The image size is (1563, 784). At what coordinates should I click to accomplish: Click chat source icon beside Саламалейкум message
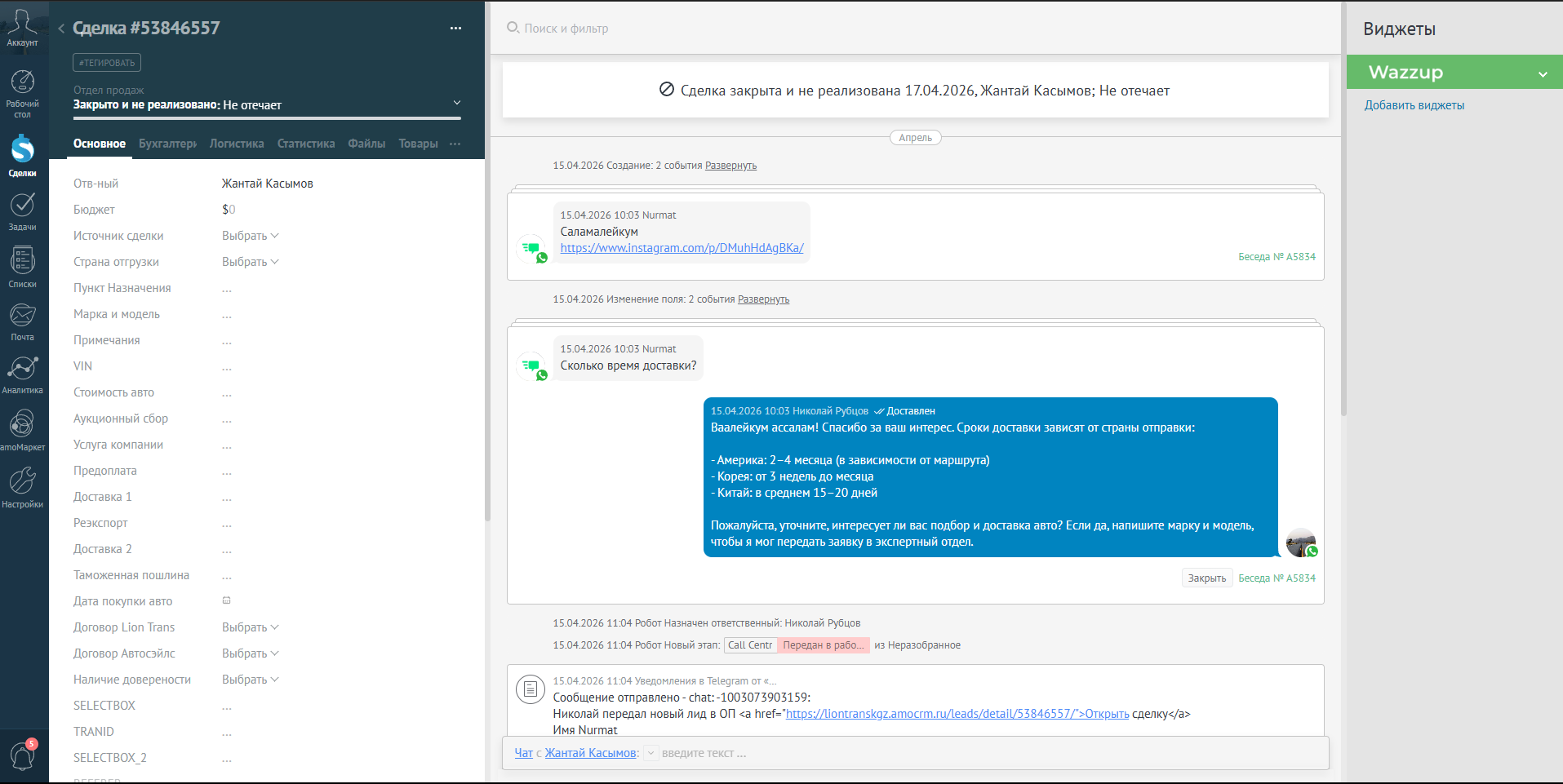click(x=532, y=249)
